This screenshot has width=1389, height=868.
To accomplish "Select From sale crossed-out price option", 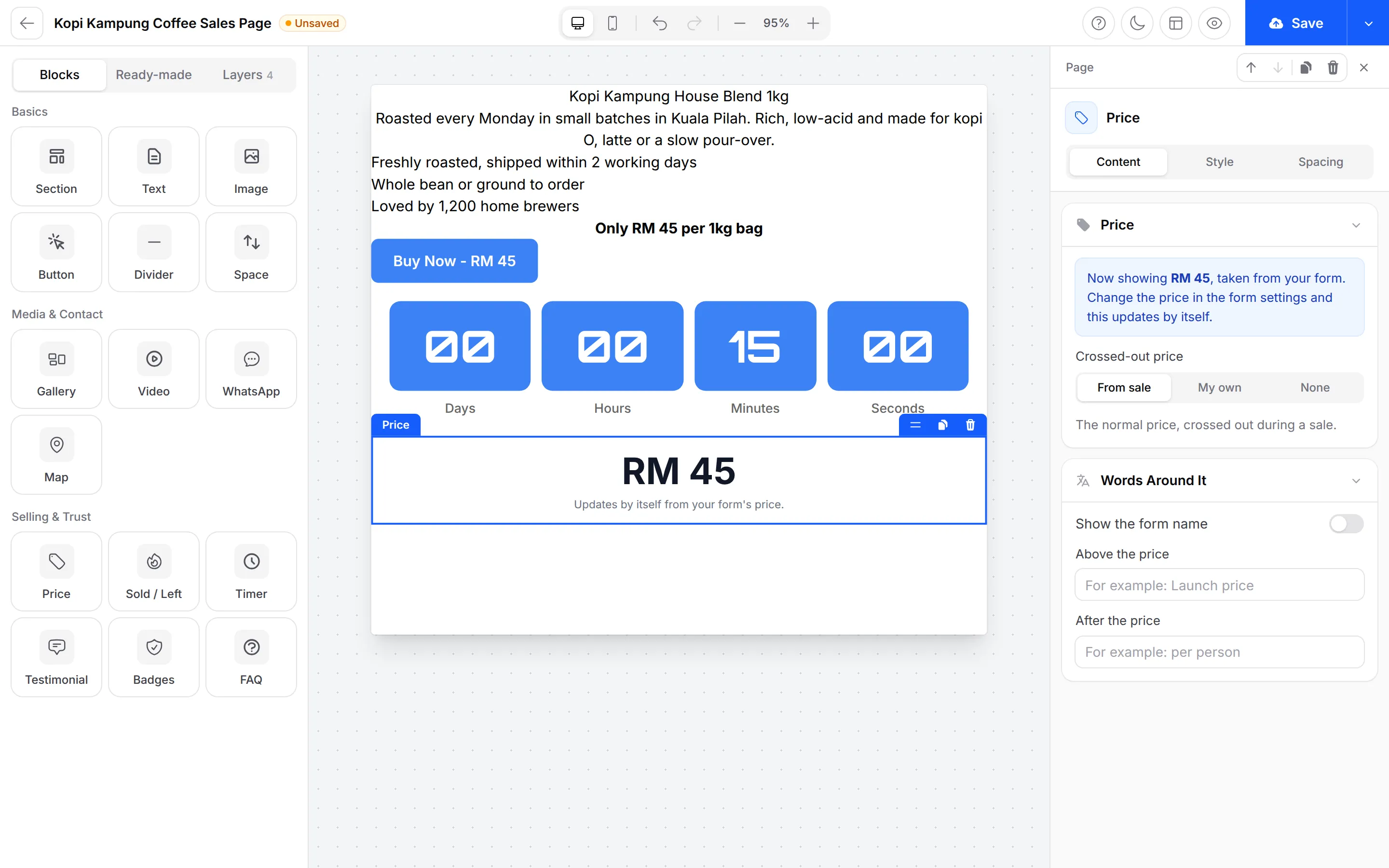I will click(x=1124, y=388).
